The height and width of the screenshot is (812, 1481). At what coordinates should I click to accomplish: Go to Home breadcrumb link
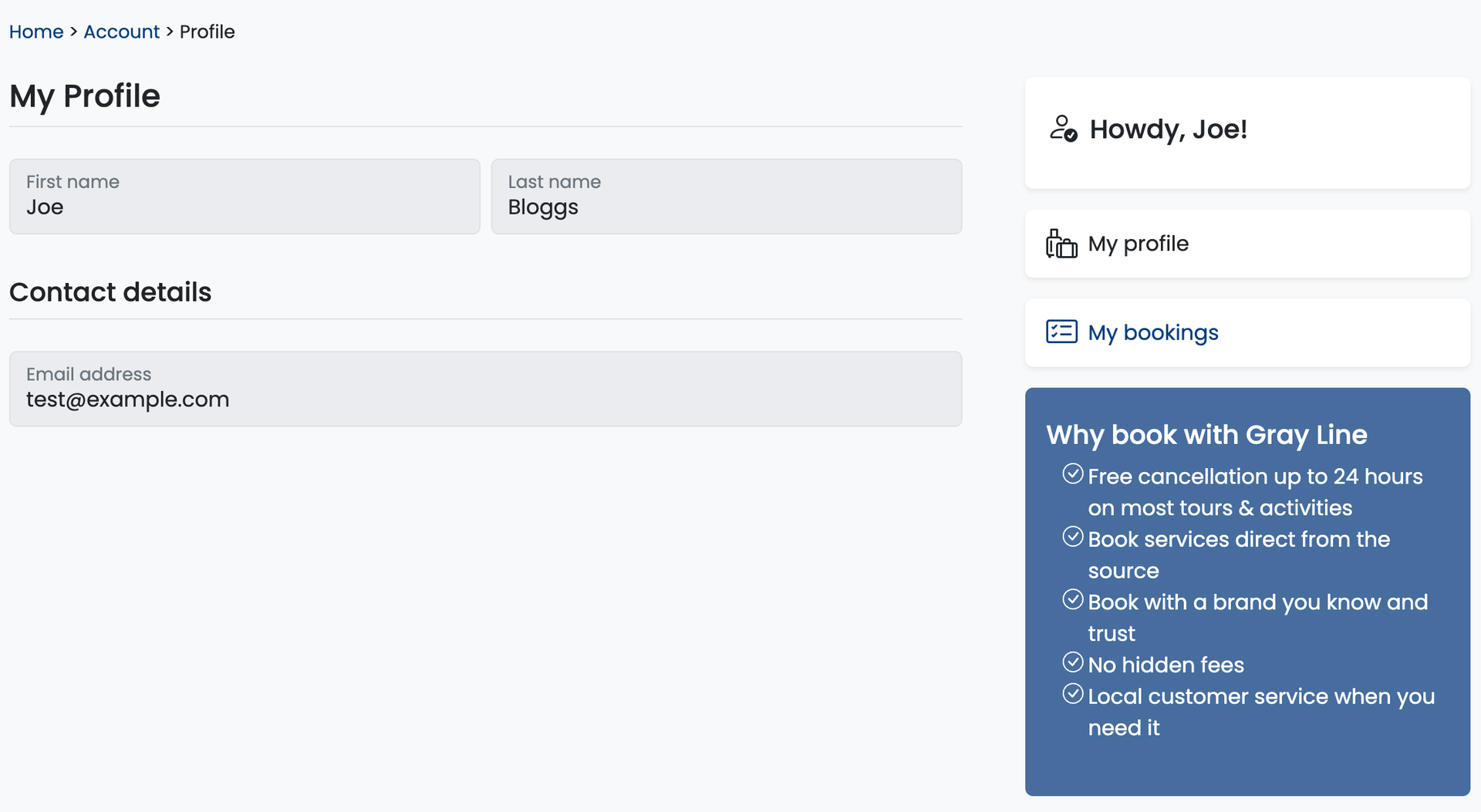(x=36, y=32)
